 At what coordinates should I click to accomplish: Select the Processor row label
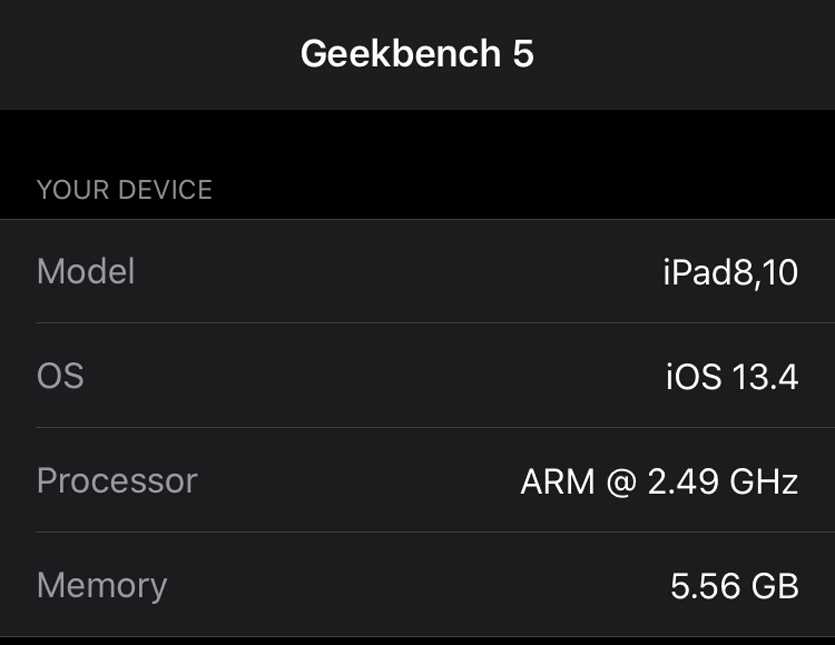point(116,481)
